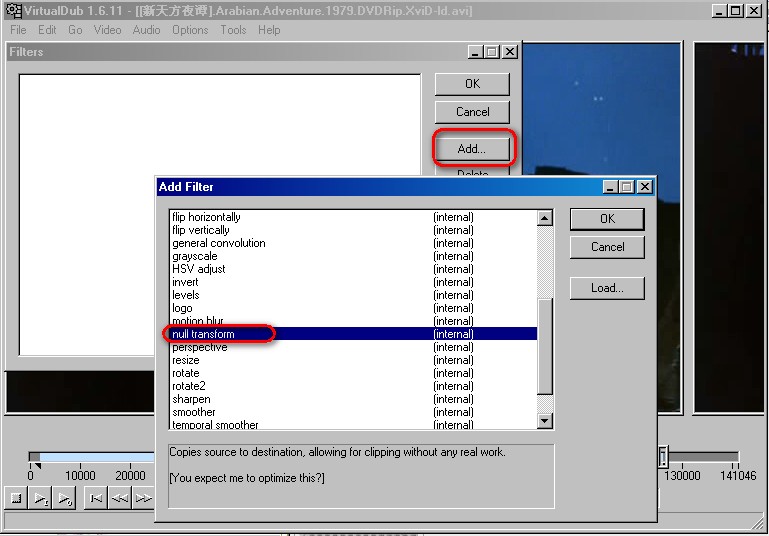This screenshot has height=536, width=769.
Task: Open the File menu
Action: pyautogui.click(x=18, y=30)
